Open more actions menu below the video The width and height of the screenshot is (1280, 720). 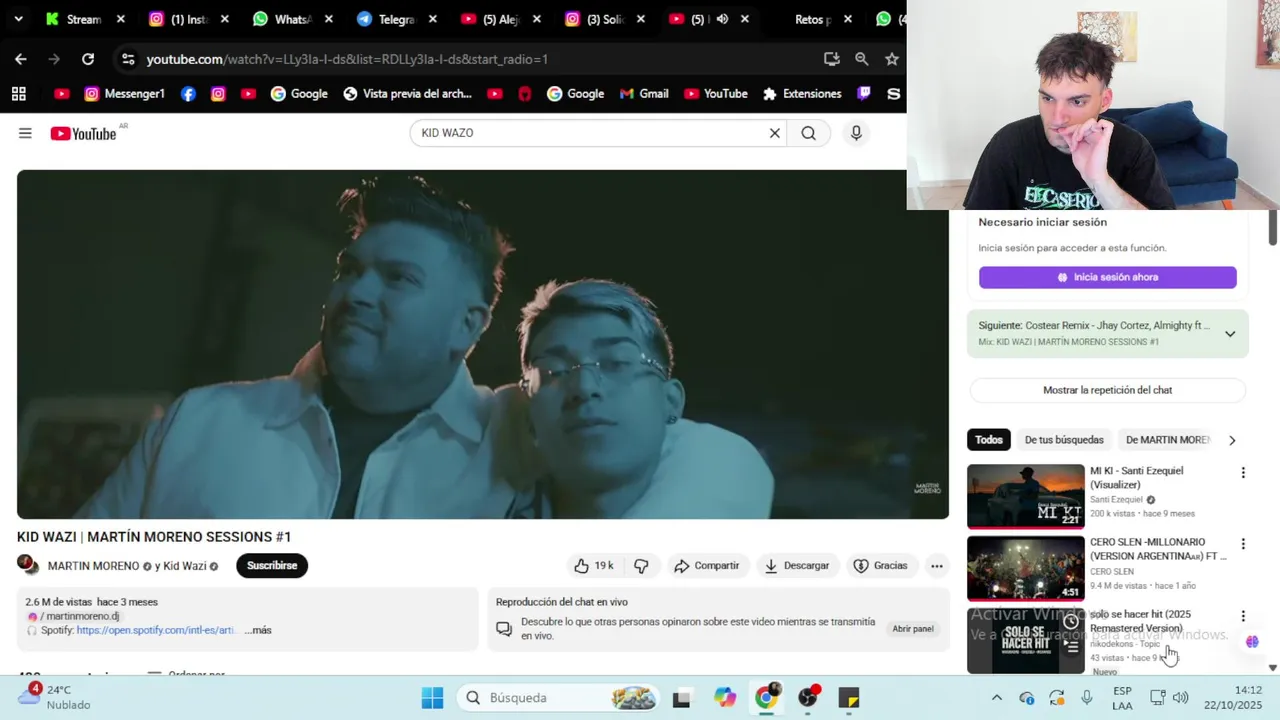[937, 566]
